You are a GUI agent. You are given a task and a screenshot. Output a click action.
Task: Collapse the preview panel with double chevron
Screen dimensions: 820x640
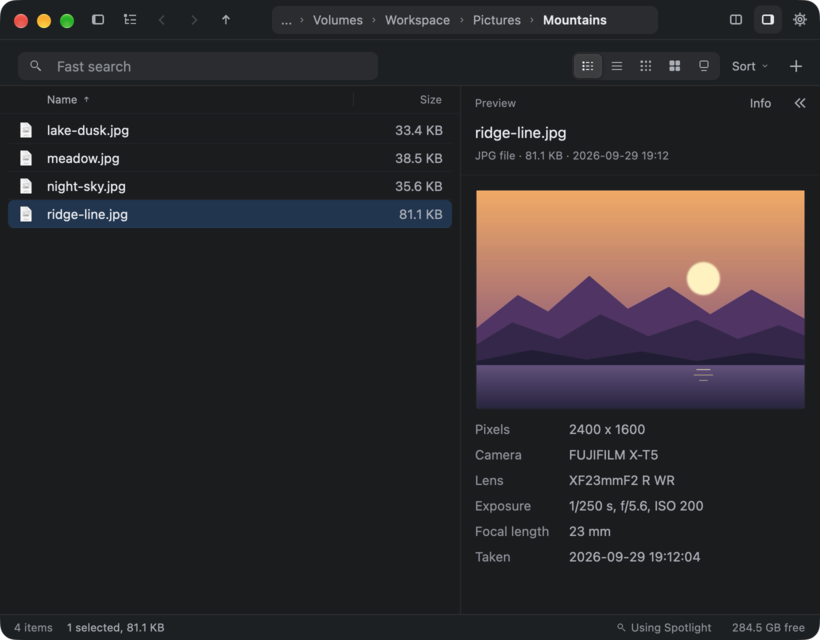point(800,103)
